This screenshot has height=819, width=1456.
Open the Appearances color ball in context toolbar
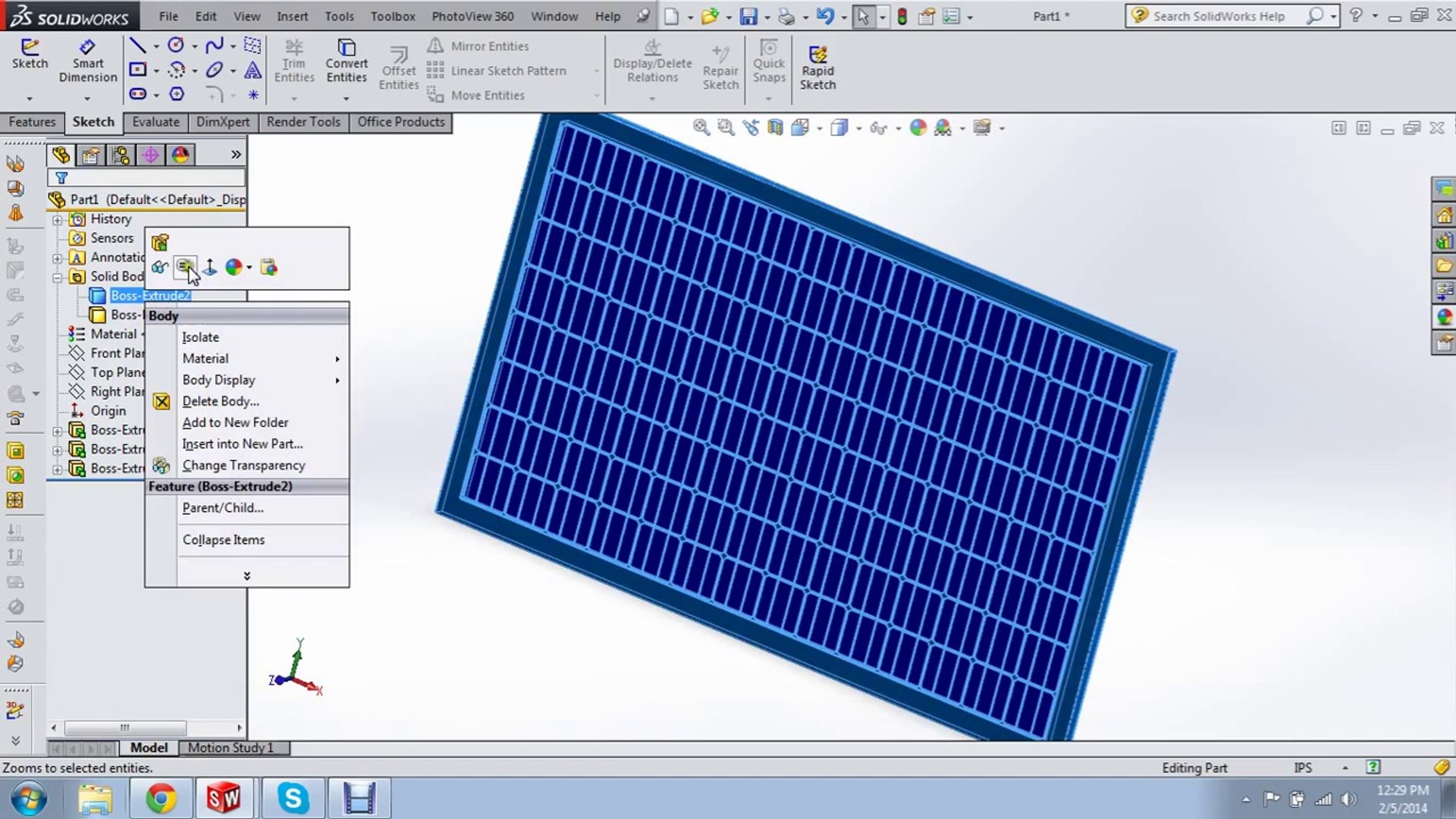coord(234,267)
